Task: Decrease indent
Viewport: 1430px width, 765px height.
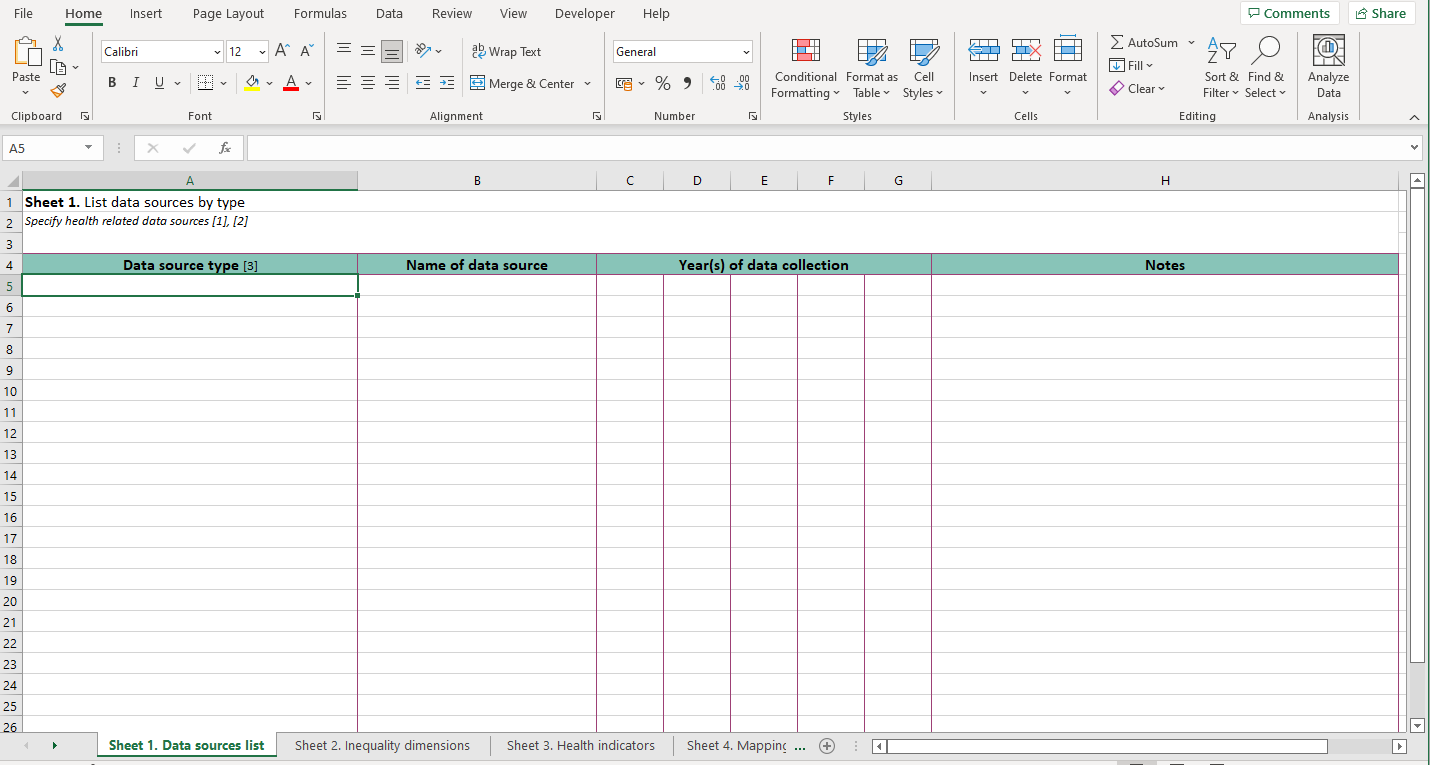Action: coord(423,83)
